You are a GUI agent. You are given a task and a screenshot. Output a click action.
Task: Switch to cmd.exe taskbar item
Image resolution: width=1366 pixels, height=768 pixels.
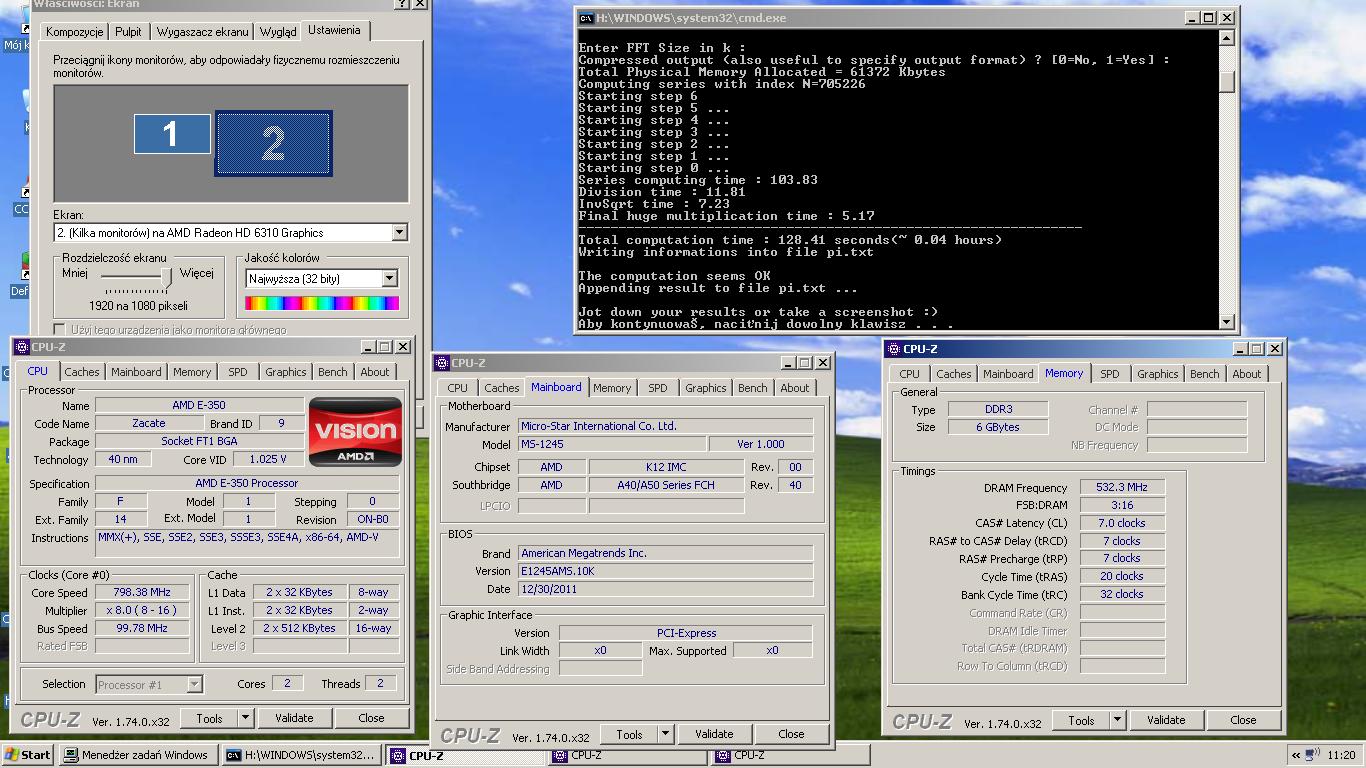(x=301, y=755)
